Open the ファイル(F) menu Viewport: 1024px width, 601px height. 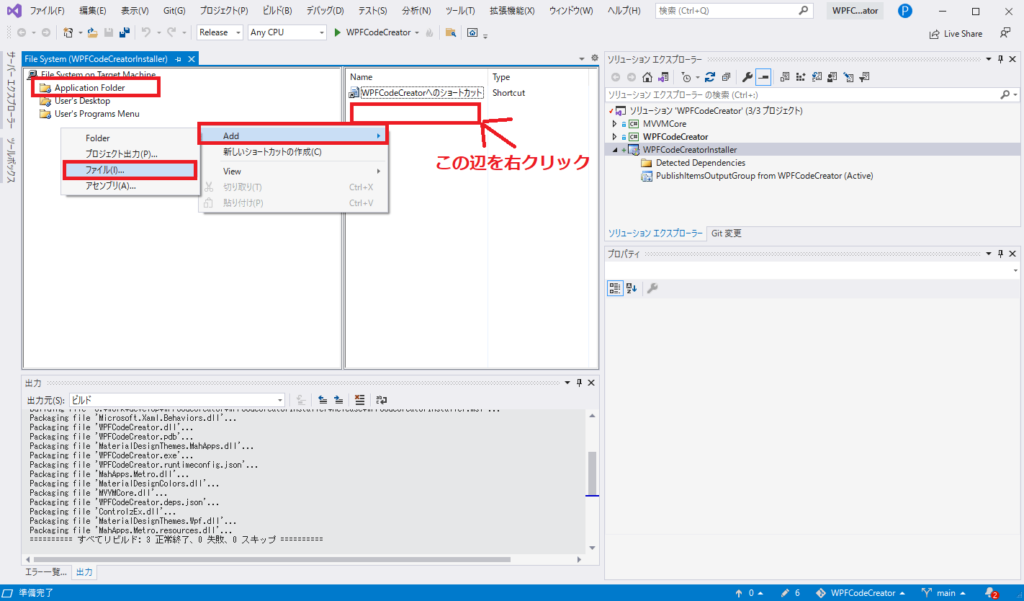click(x=47, y=10)
